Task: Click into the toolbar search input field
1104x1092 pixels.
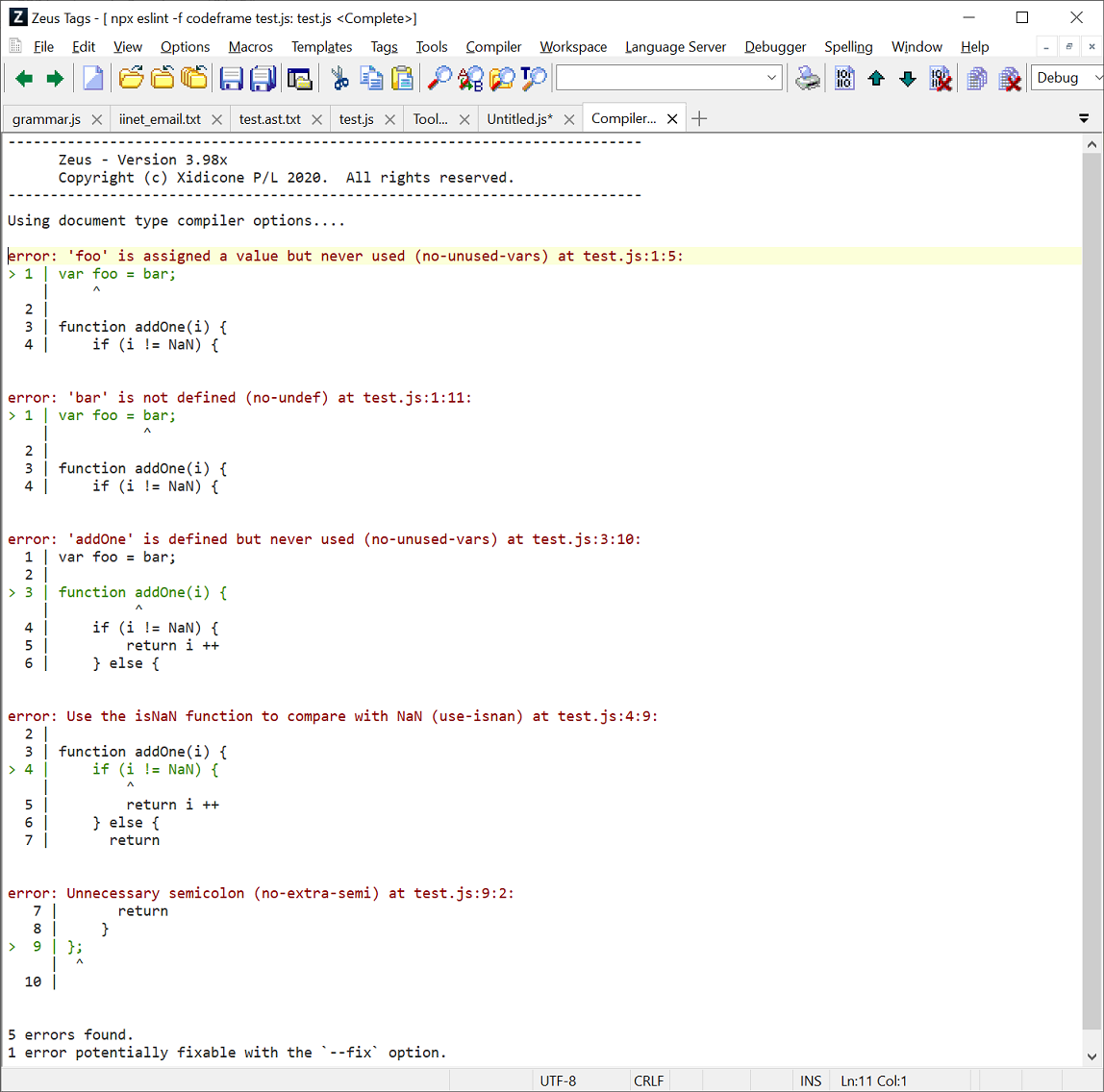Action: point(660,78)
